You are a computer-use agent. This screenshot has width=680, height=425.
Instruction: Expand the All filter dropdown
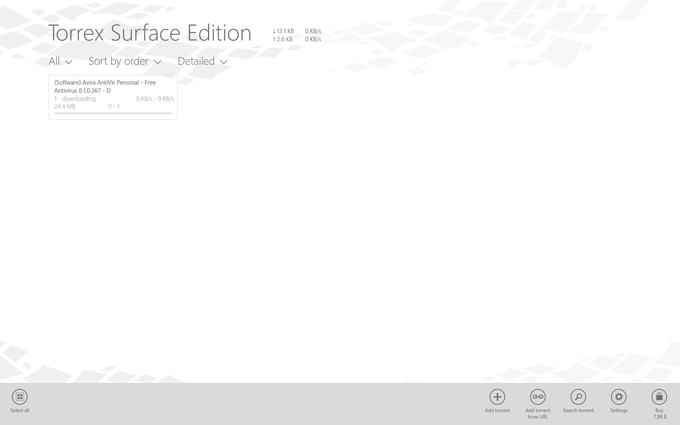click(x=60, y=62)
